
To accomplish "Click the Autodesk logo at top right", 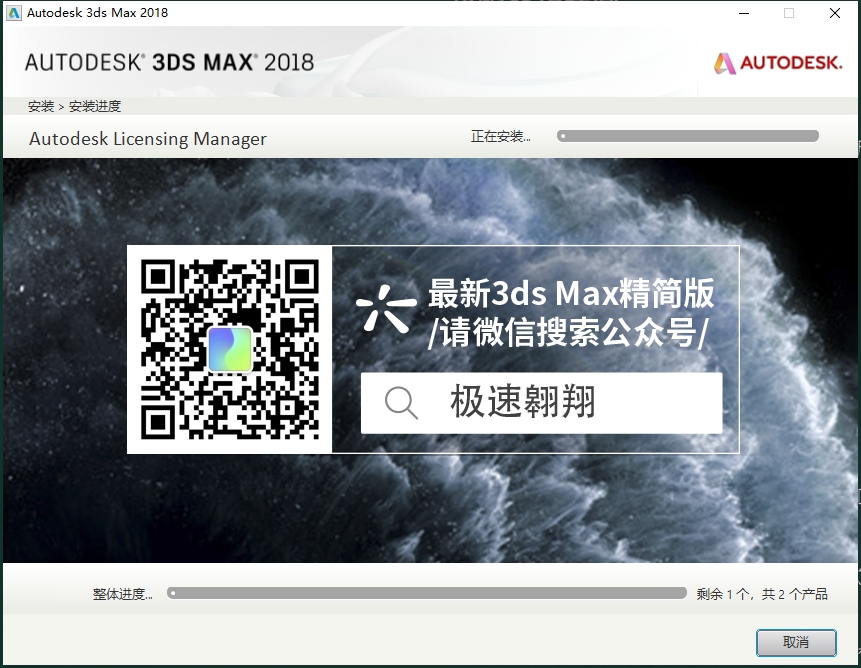I will click(x=777, y=61).
